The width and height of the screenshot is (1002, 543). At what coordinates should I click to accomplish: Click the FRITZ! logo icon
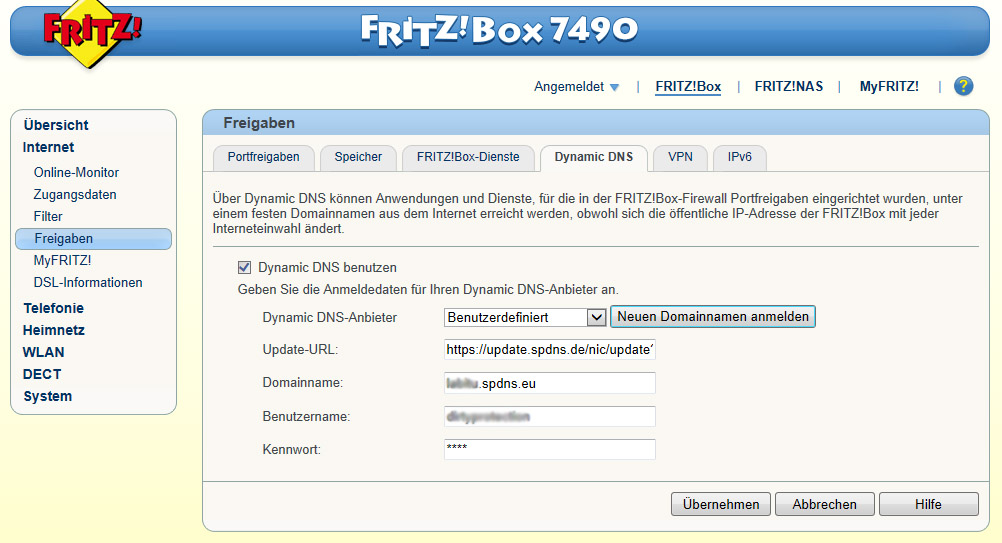coord(93,33)
